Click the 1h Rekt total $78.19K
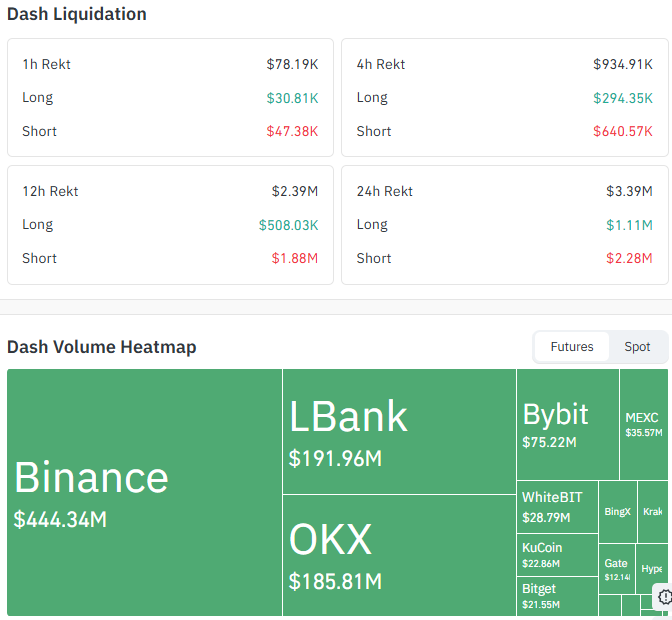Image resolution: width=672 pixels, height=620 pixels. point(292,64)
